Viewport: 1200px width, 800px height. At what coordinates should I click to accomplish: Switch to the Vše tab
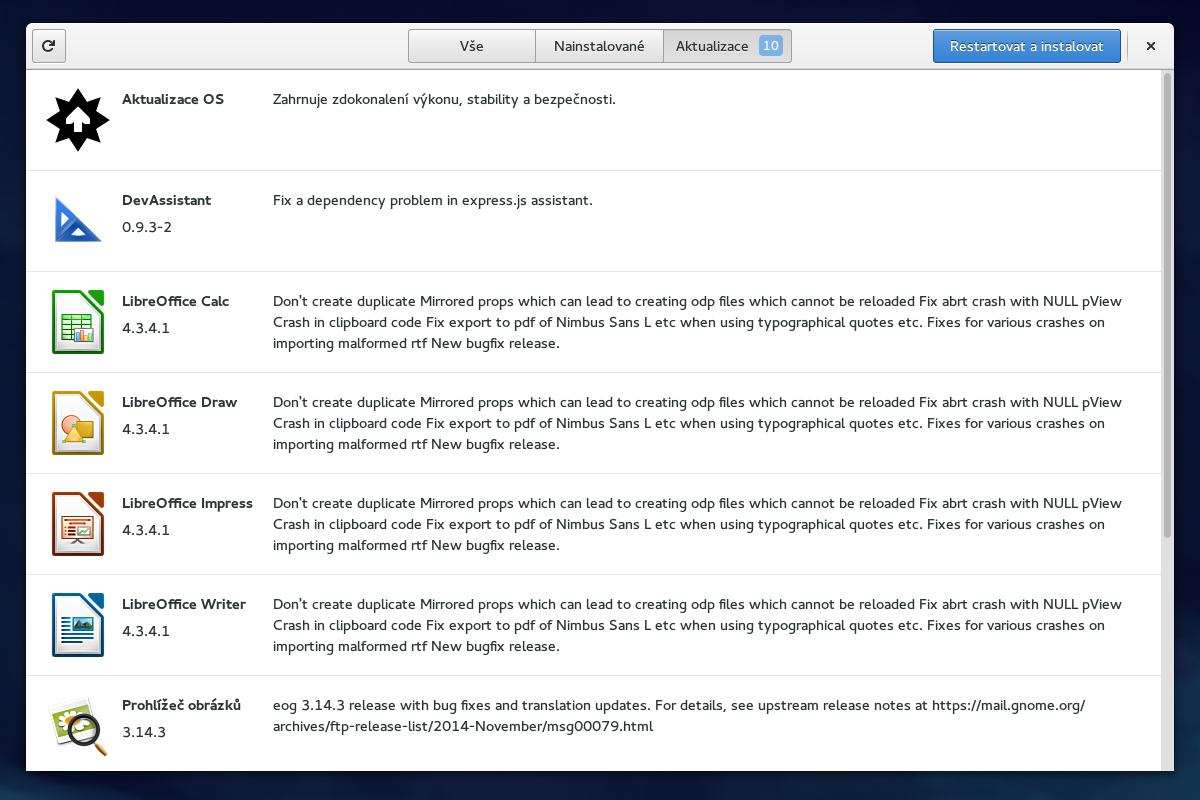[472, 46]
